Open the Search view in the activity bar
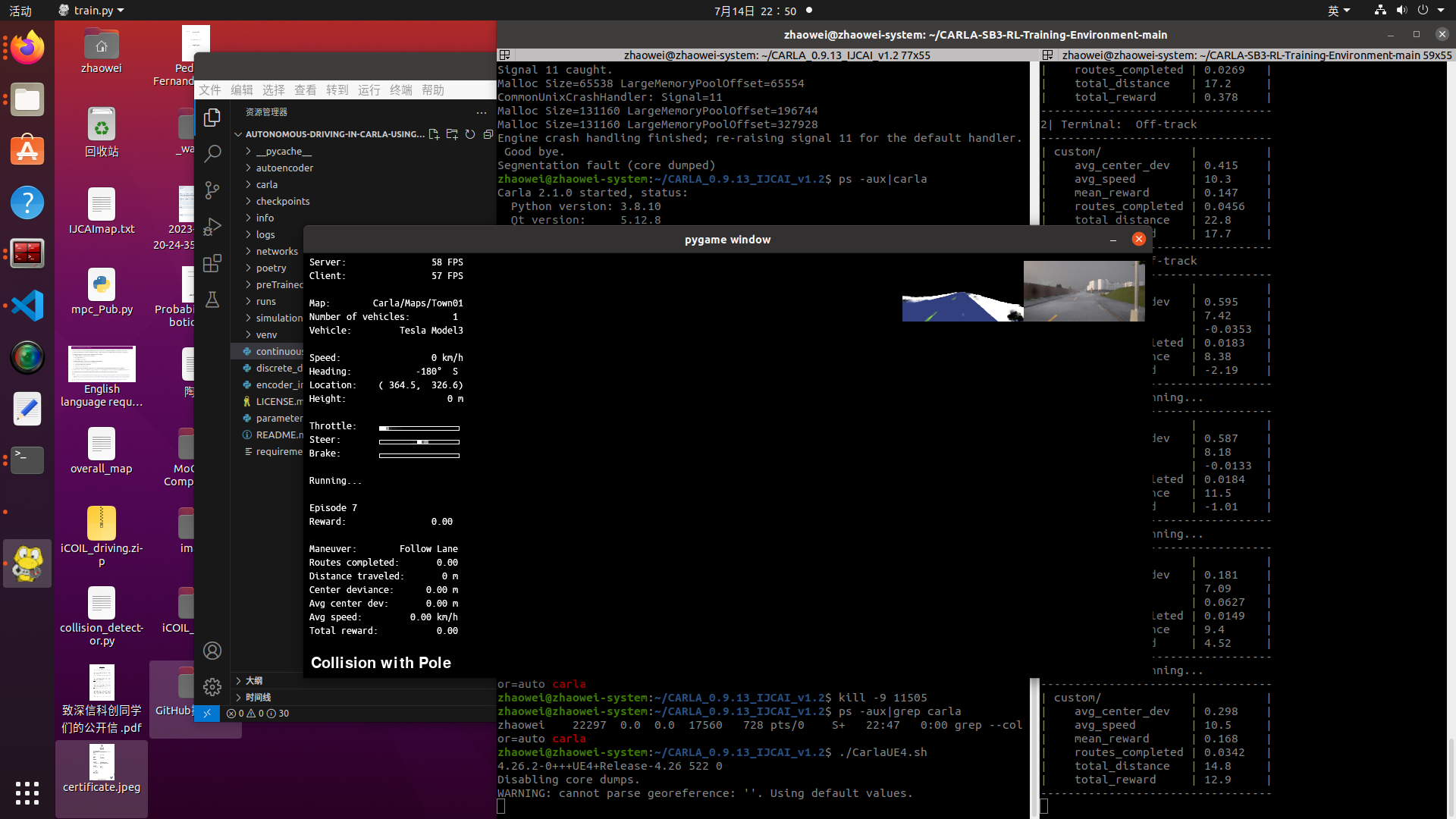The image size is (1456, 819). click(212, 153)
